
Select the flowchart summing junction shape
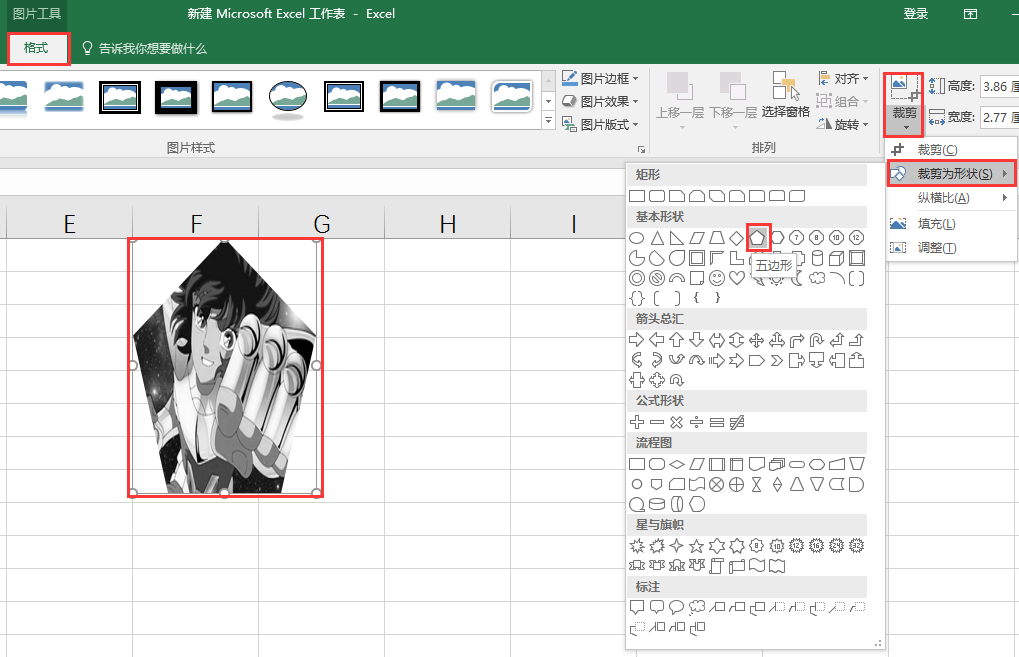(716, 484)
